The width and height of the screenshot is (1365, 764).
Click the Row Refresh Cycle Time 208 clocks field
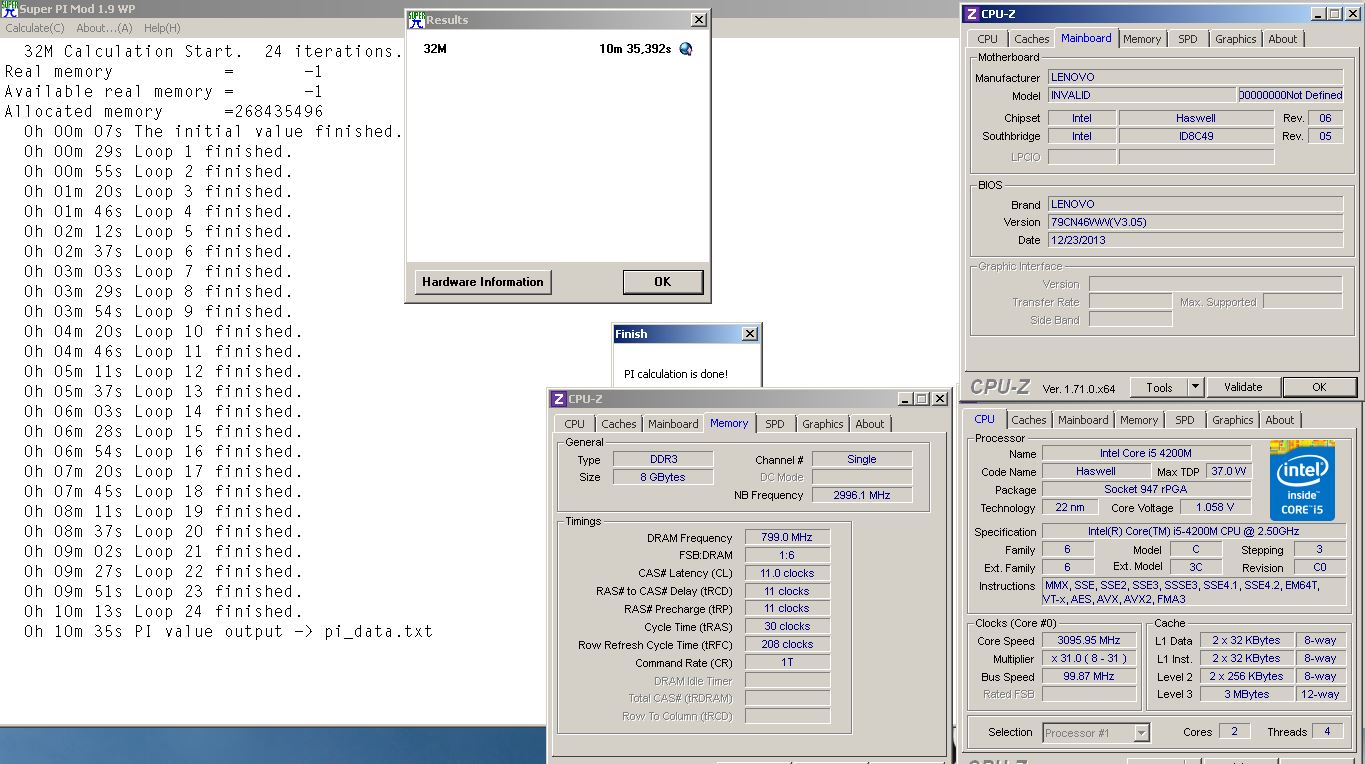788,645
